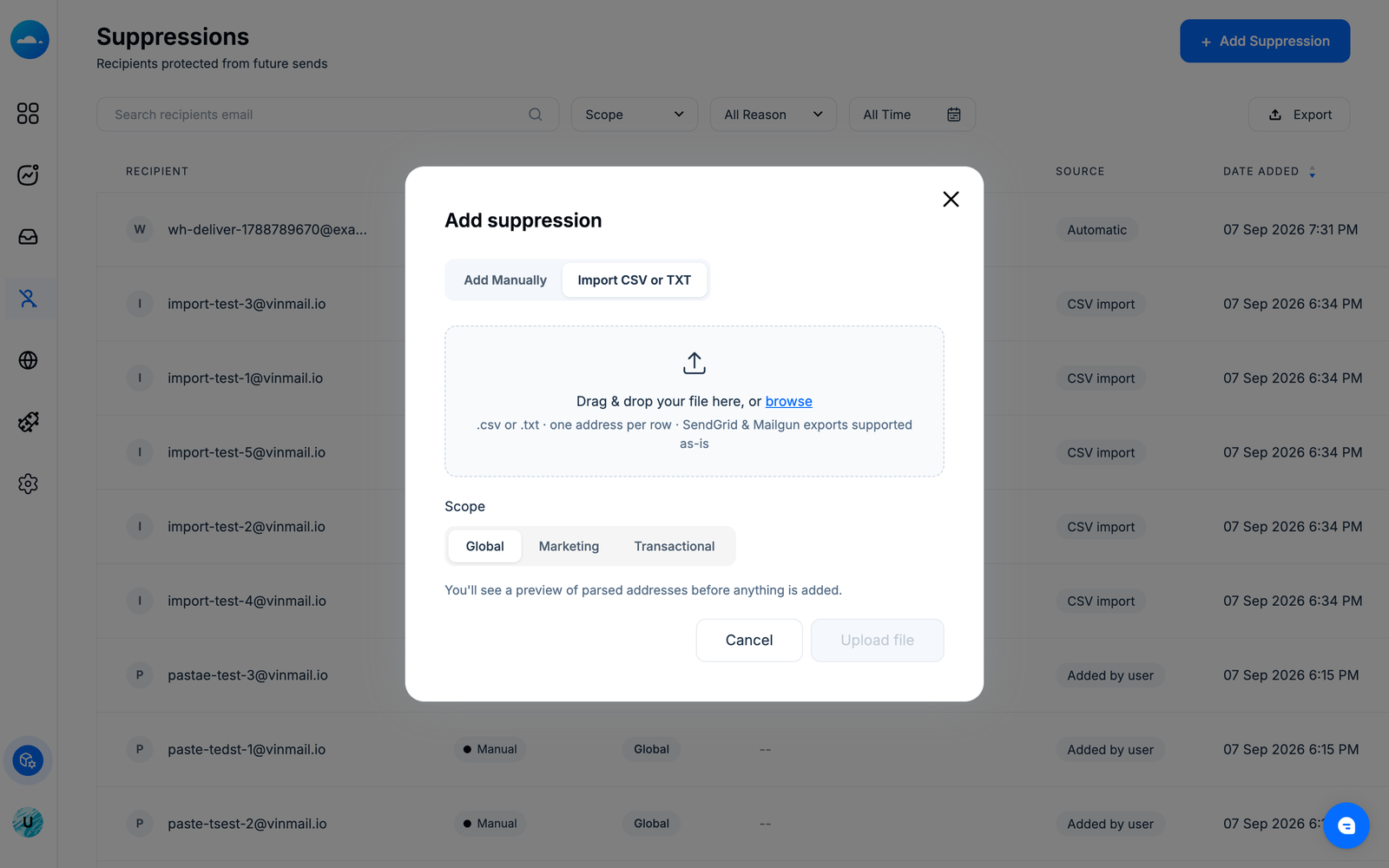Select the suppressions person icon in sidebar
Viewport: 1389px width, 868px height.
point(28,299)
